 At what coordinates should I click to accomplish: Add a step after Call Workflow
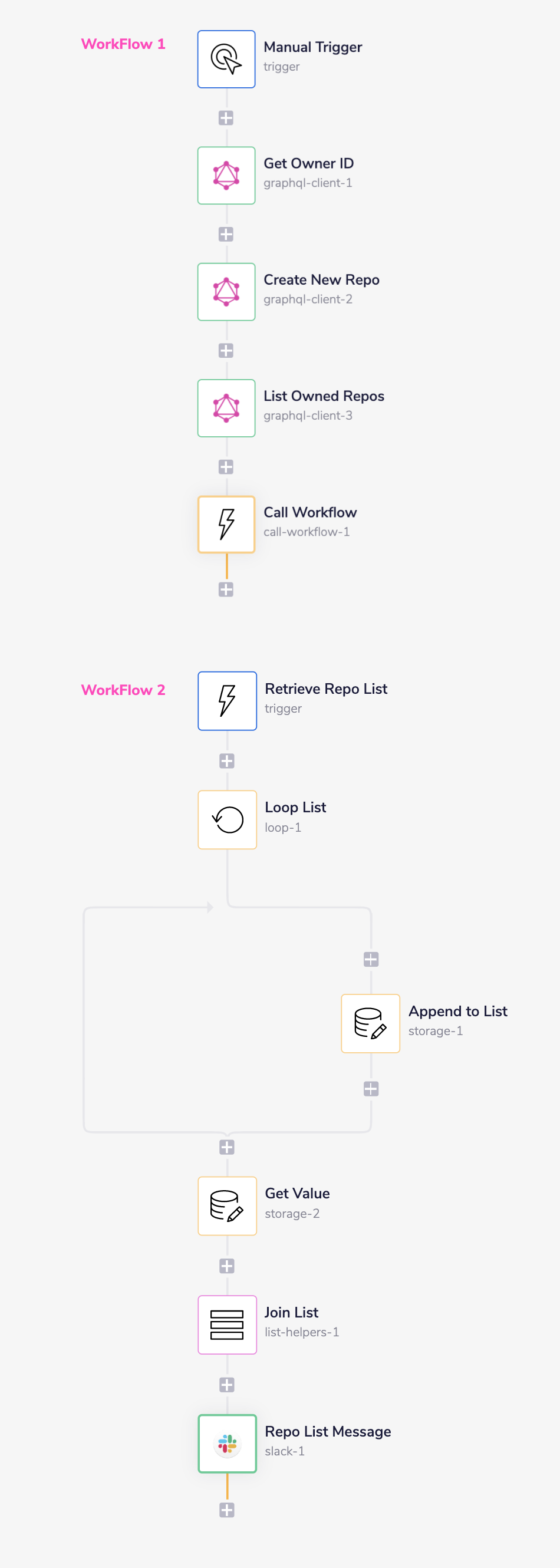point(226,589)
